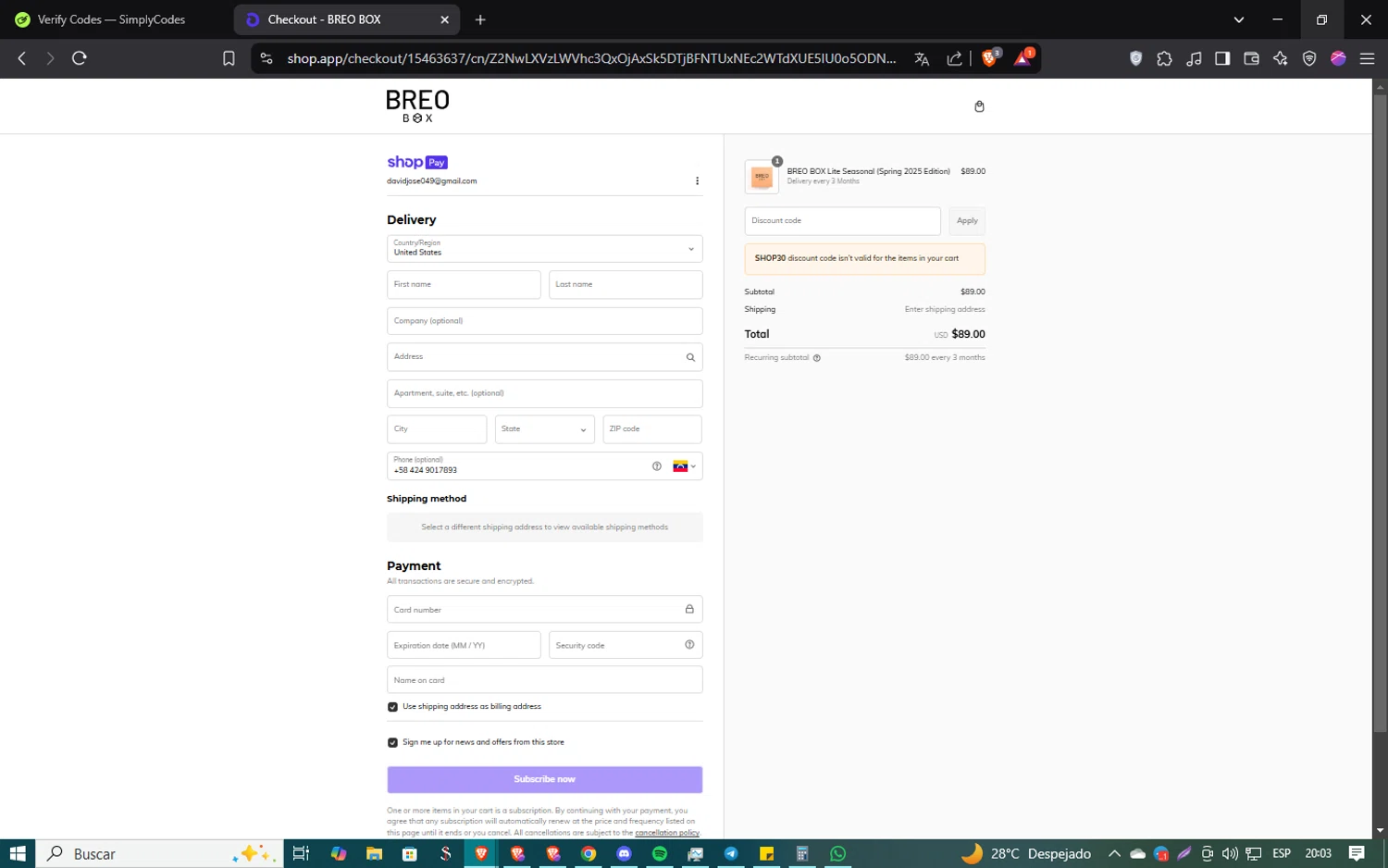Image resolution: width=1388 pixels, height=868 pixels.
Task: Click the Discount code field
Action: coord(842,221)
